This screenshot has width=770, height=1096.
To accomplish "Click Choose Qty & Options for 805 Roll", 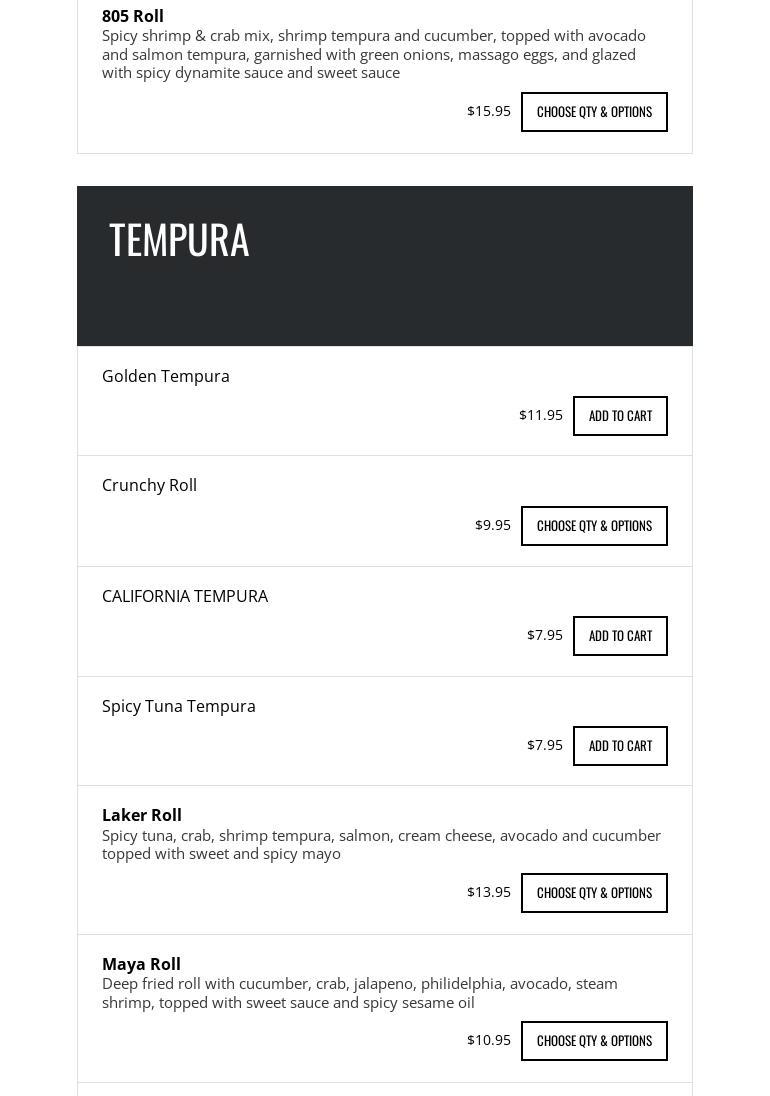I will pyautogui.click(x=594, y=112).
